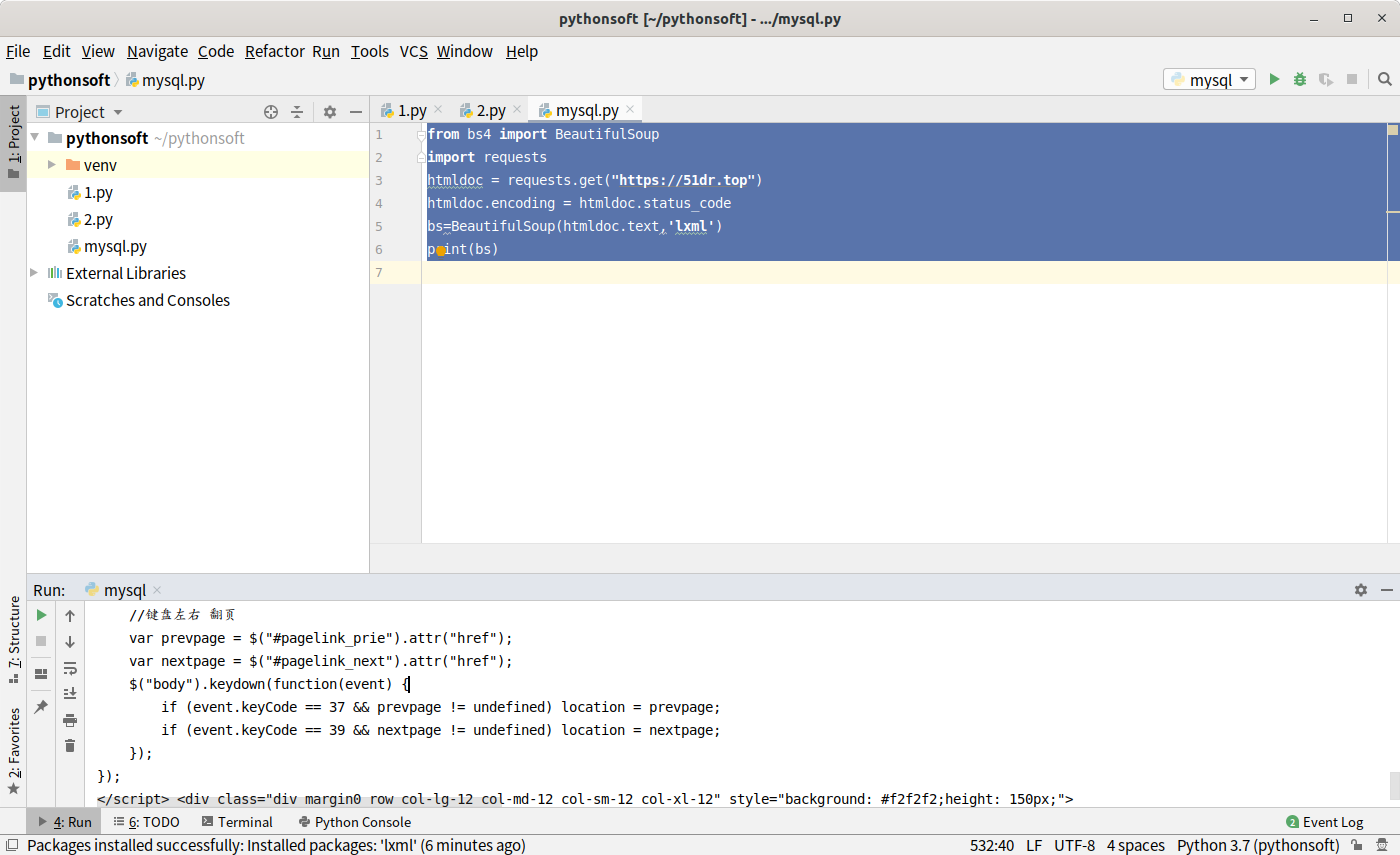The height and width of the screenshot is (855, 1400).
Task: Open the 6: TODO tool window
Action: pyautogui.click(x=146, y=822)
